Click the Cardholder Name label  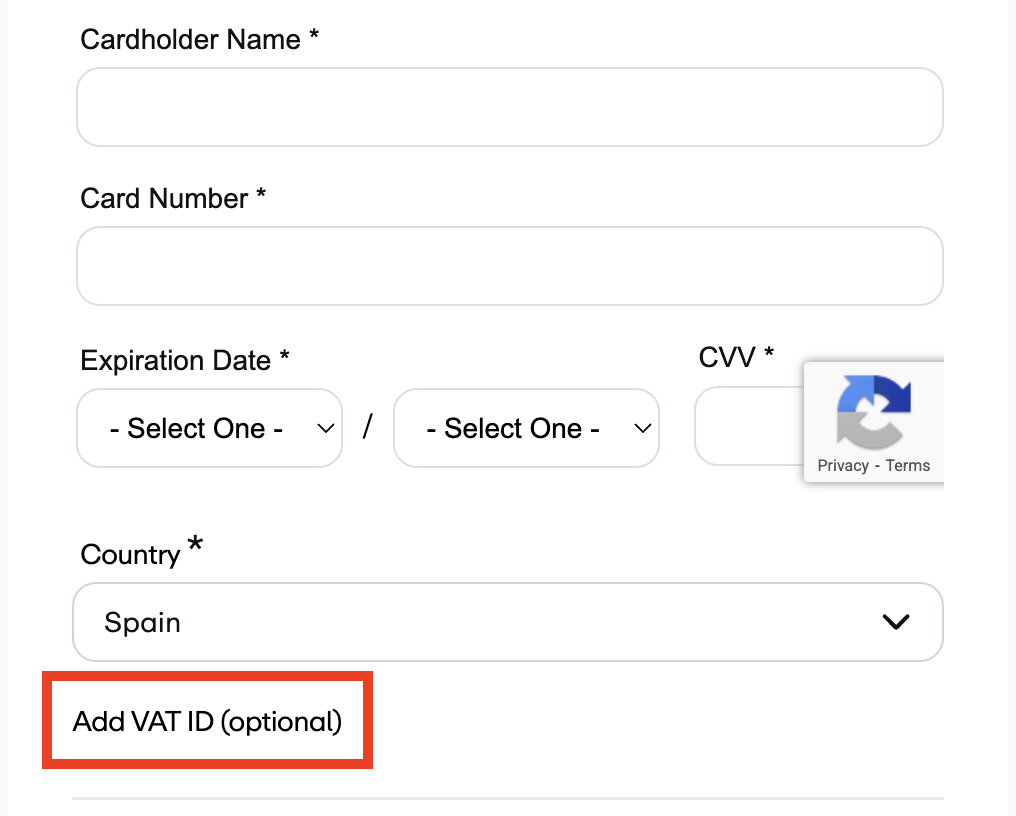point(189,40)
